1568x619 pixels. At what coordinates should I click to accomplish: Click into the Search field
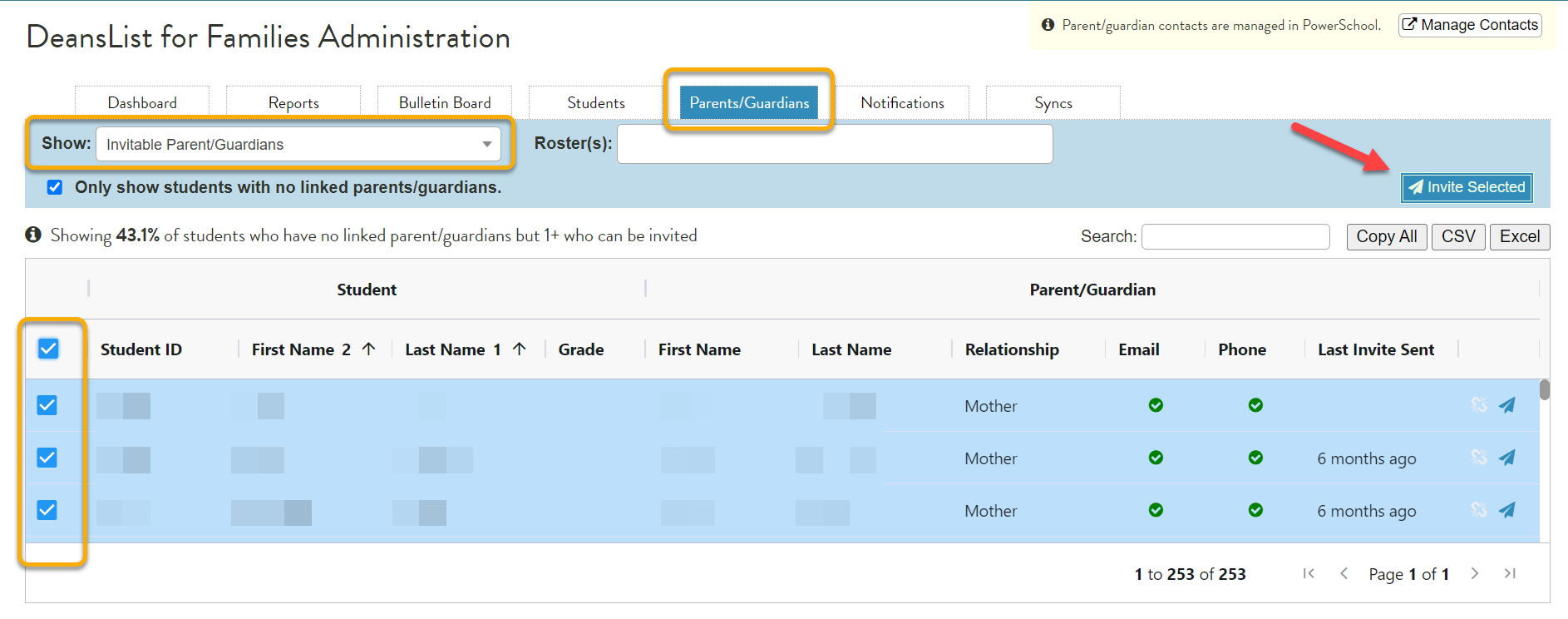click(x=1235, y=236)
